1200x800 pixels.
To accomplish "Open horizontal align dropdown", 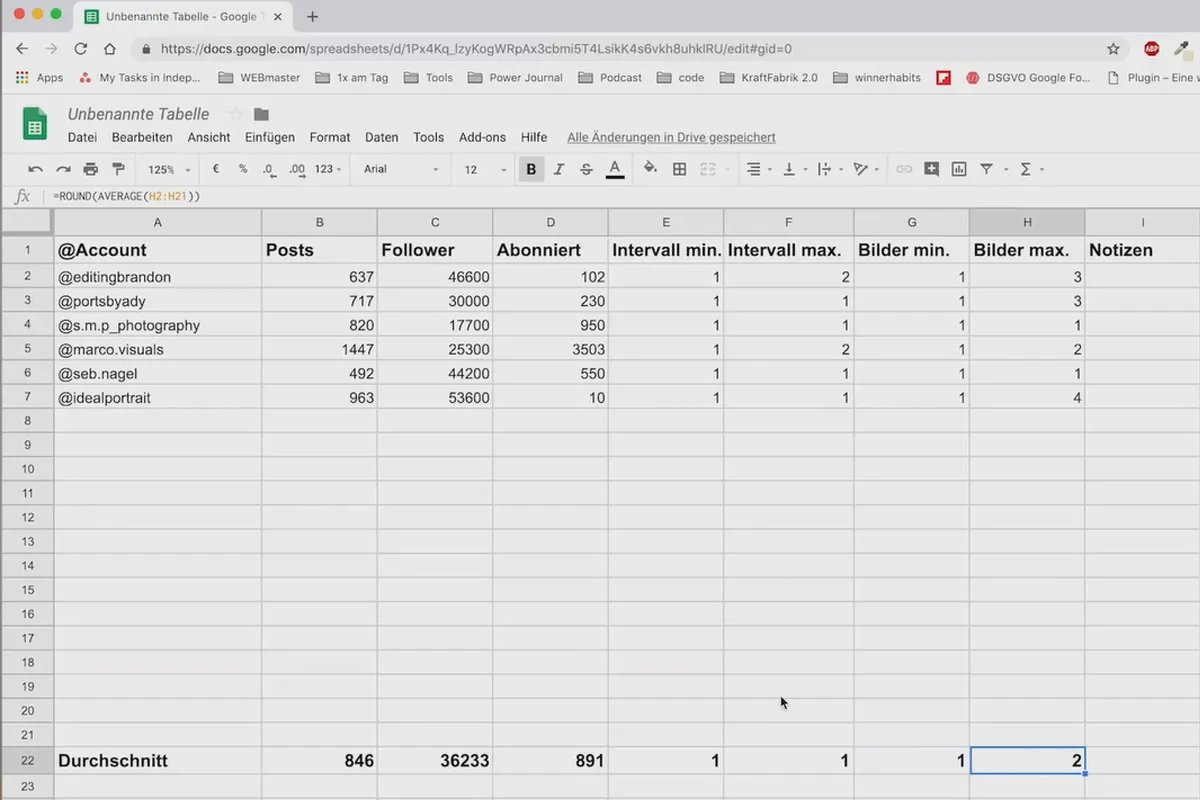I will click(759, 169).
